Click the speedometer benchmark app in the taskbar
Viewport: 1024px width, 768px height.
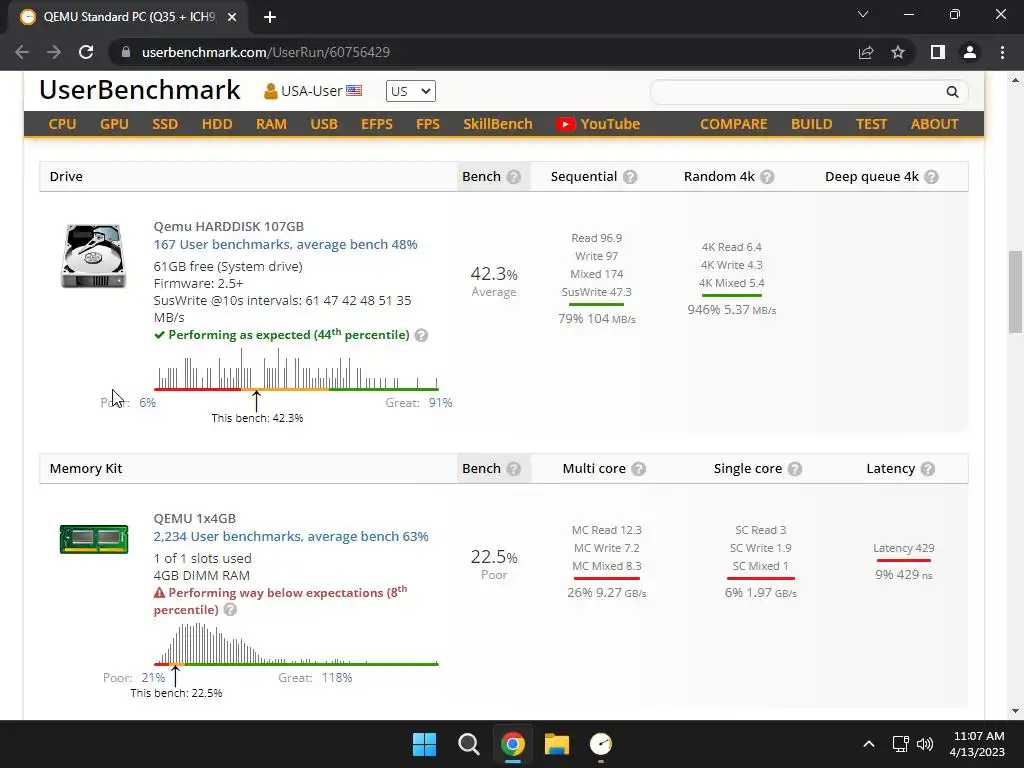point(601,744)
